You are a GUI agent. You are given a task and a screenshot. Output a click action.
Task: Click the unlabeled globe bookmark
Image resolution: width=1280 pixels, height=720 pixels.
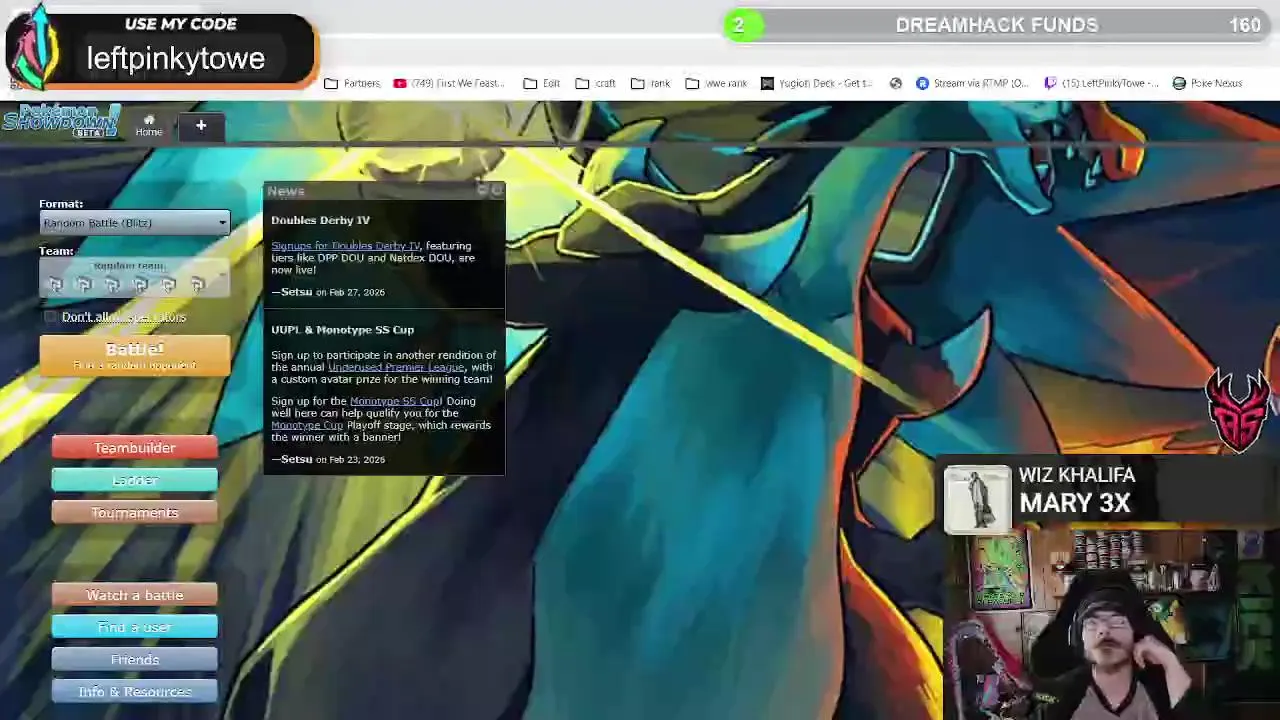[x=896, y=83]
